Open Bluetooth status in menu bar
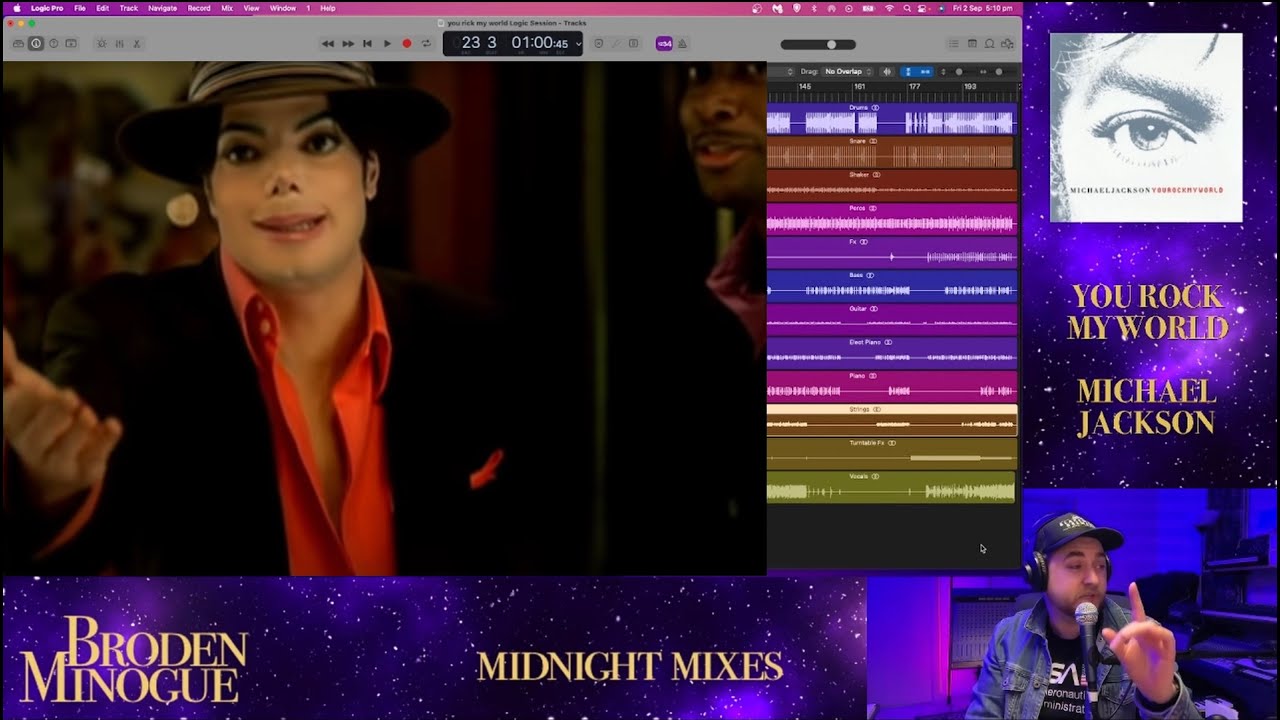 tap(814, 8)
